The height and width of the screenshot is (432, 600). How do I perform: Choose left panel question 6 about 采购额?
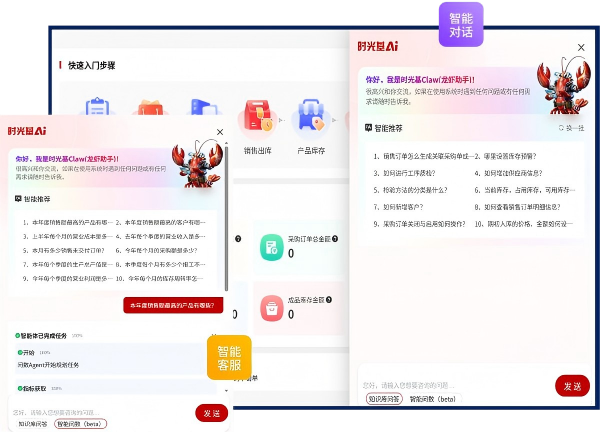coord(157,250)
